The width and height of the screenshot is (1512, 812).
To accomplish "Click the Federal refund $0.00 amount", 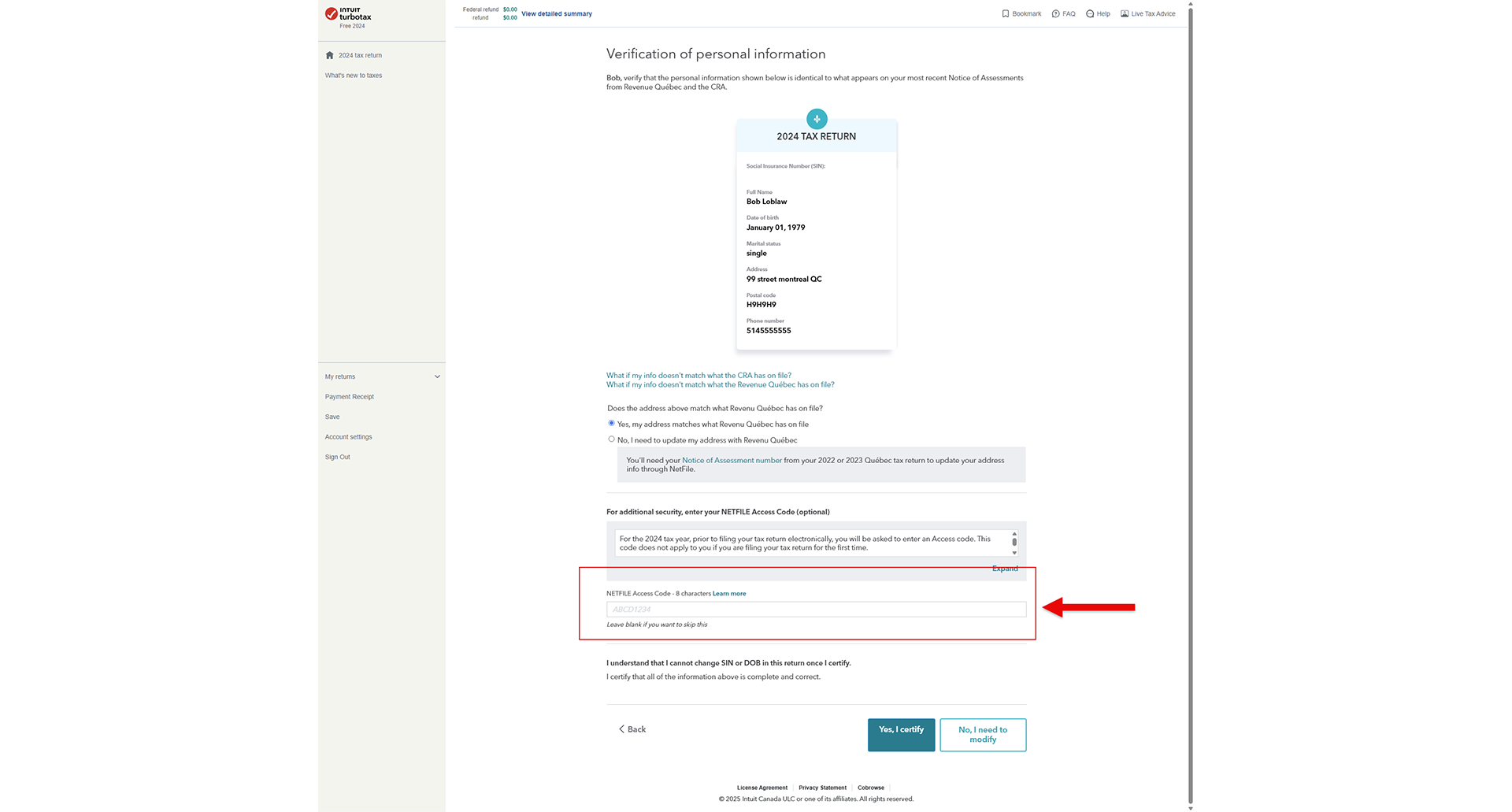I will (x=510, y=9).
